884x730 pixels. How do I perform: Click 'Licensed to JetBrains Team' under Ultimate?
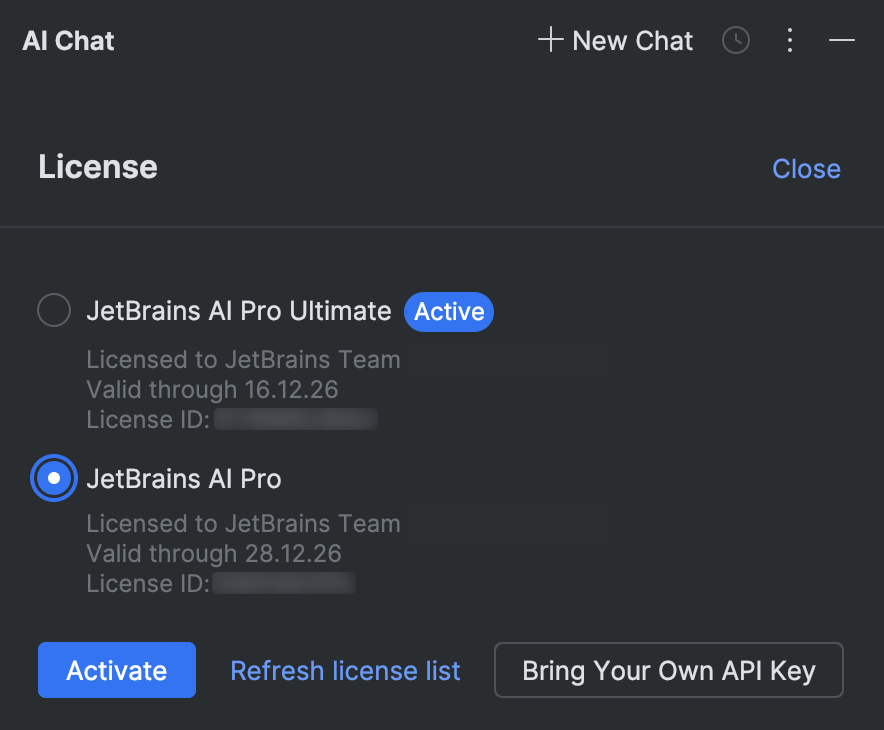[x=243, y=359]
